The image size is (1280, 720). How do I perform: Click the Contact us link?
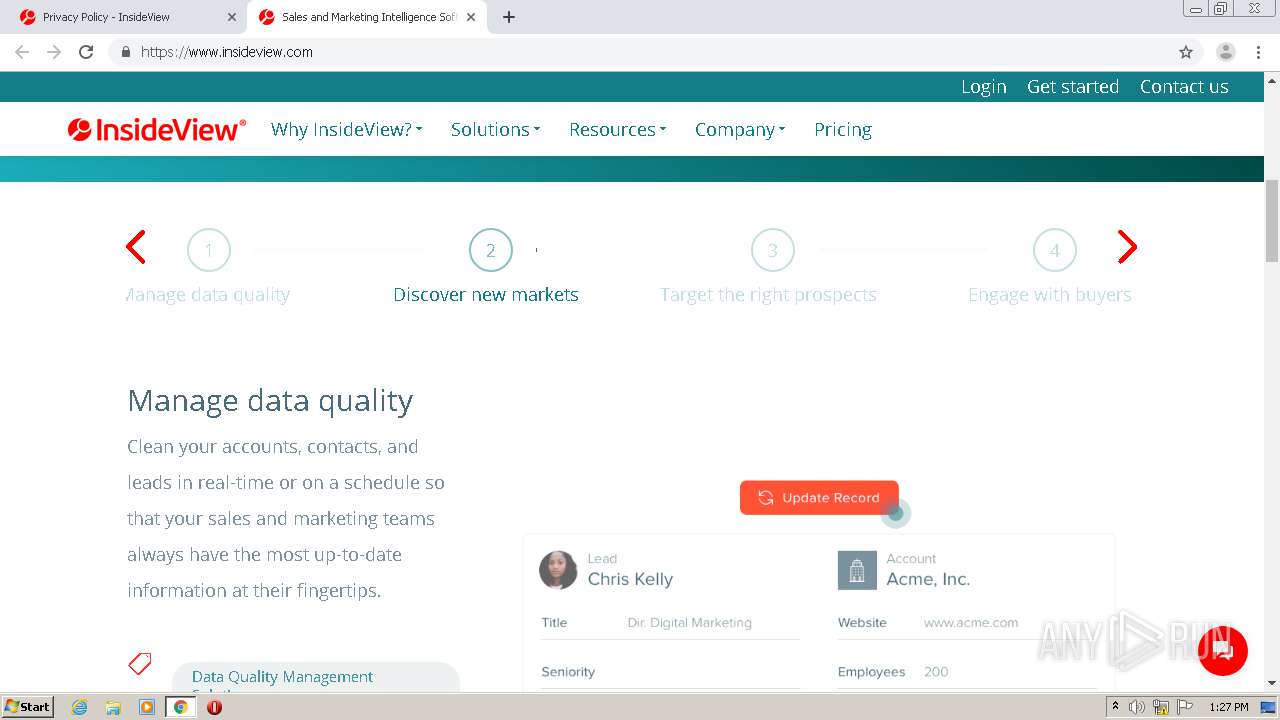[x=1184, y=87]
